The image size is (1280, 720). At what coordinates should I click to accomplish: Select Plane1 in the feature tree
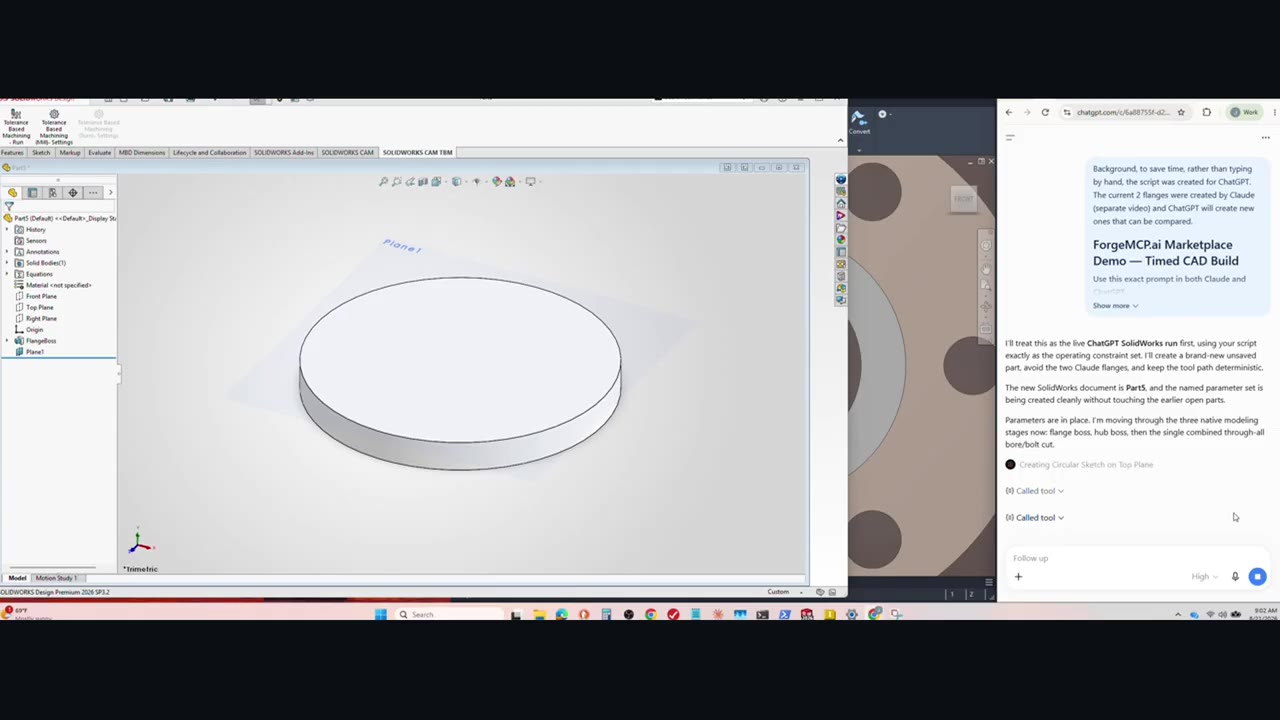pos(29,352)
